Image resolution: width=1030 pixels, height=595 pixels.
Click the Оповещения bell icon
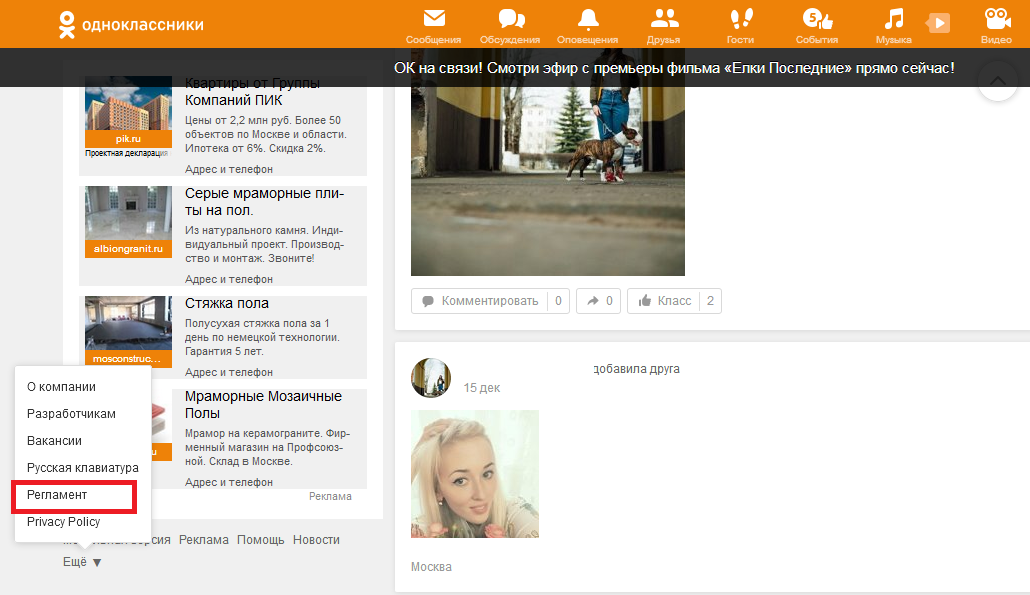pyautogui.click(x=587, y=20)
